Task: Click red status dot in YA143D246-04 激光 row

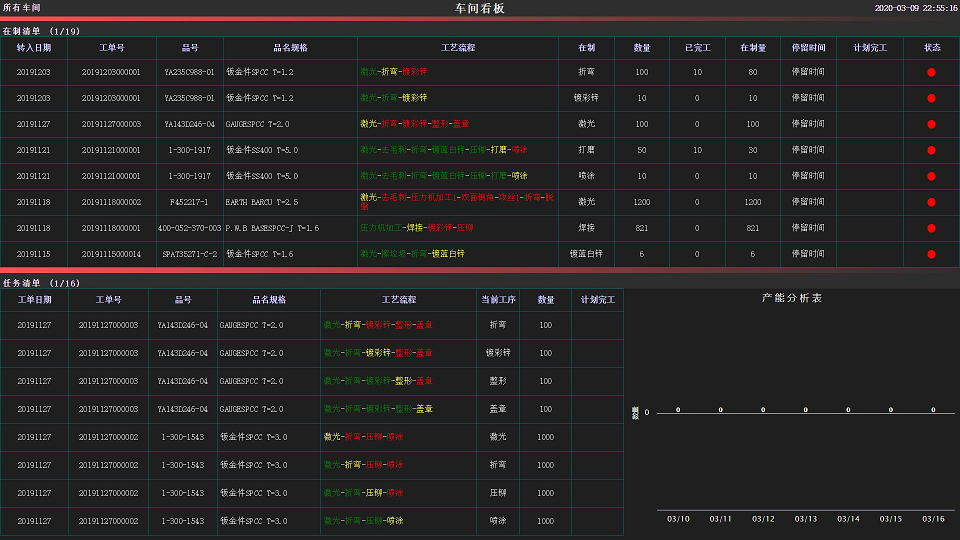Action: click(931, 124)
